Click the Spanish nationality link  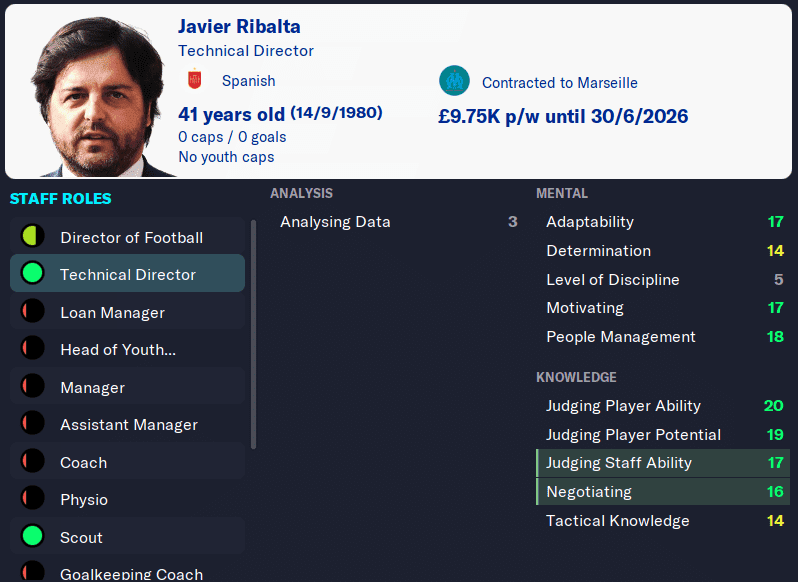[248, 81]
